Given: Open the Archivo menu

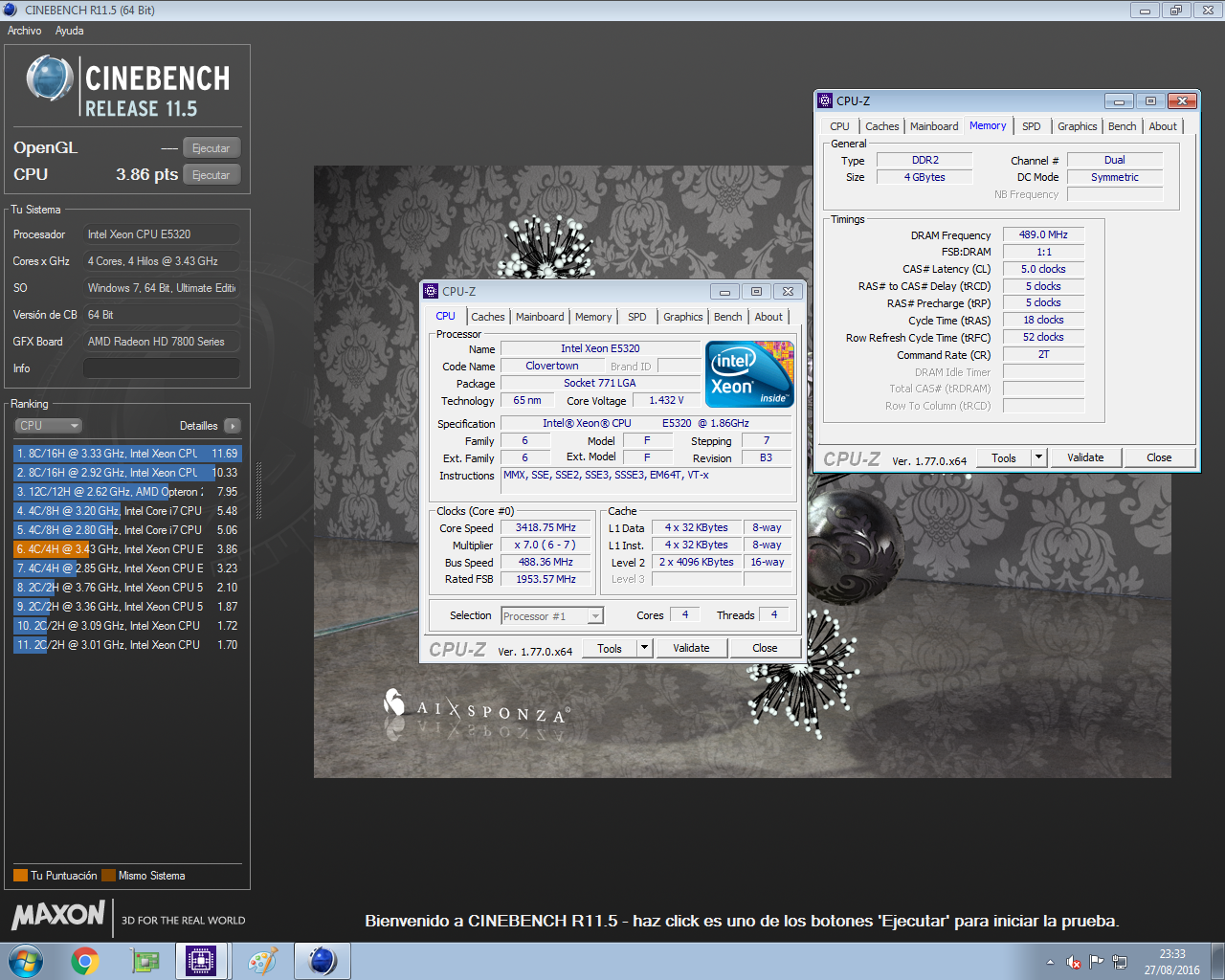Looking at the screenshot, I should 25,31.
